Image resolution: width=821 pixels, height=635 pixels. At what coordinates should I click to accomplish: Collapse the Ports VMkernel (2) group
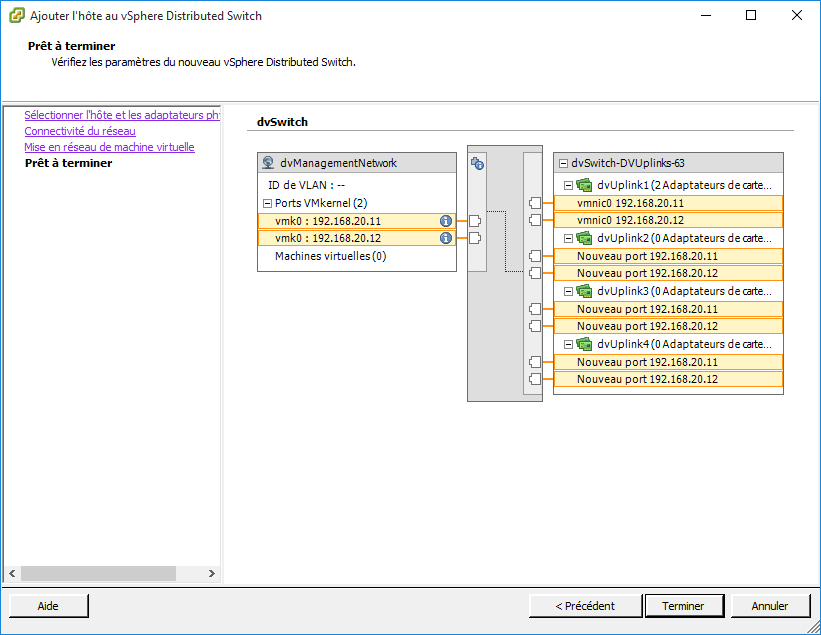pyautogui.click(x=268, y=203)
